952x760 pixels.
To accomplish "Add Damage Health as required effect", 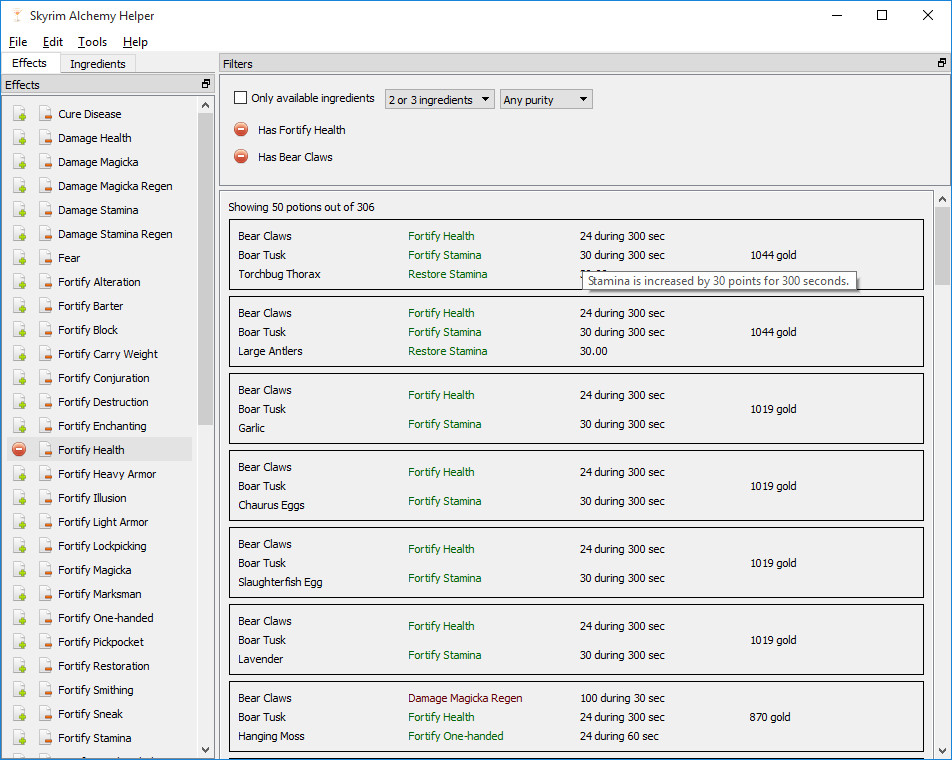I will (19, 138).
